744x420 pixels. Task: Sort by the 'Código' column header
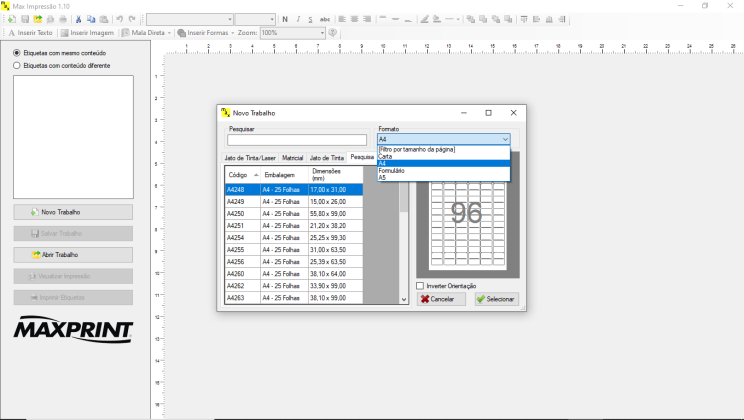tap(242, 175)
